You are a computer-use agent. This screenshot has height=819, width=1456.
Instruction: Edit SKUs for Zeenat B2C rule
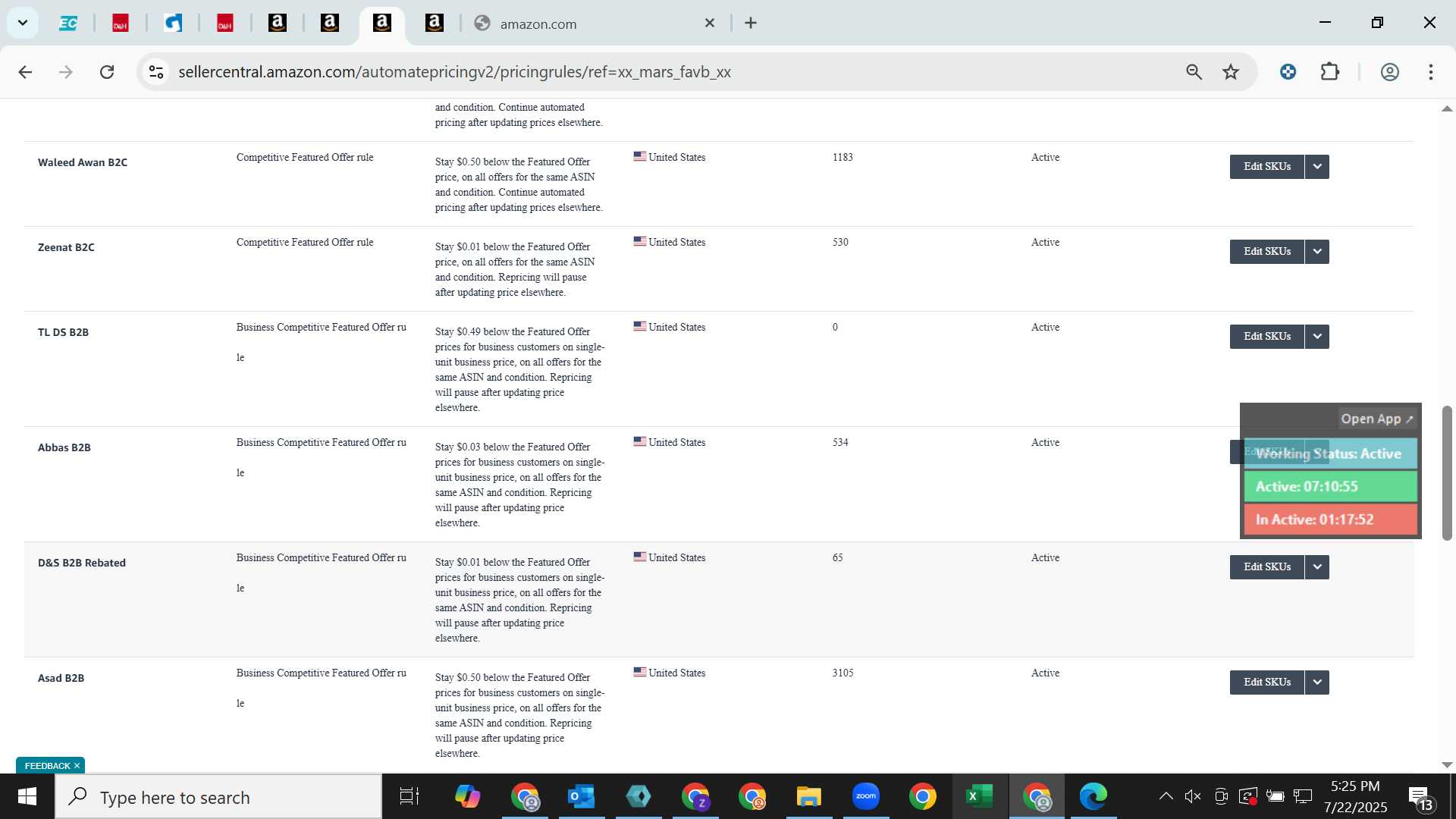coord(1266,252)
